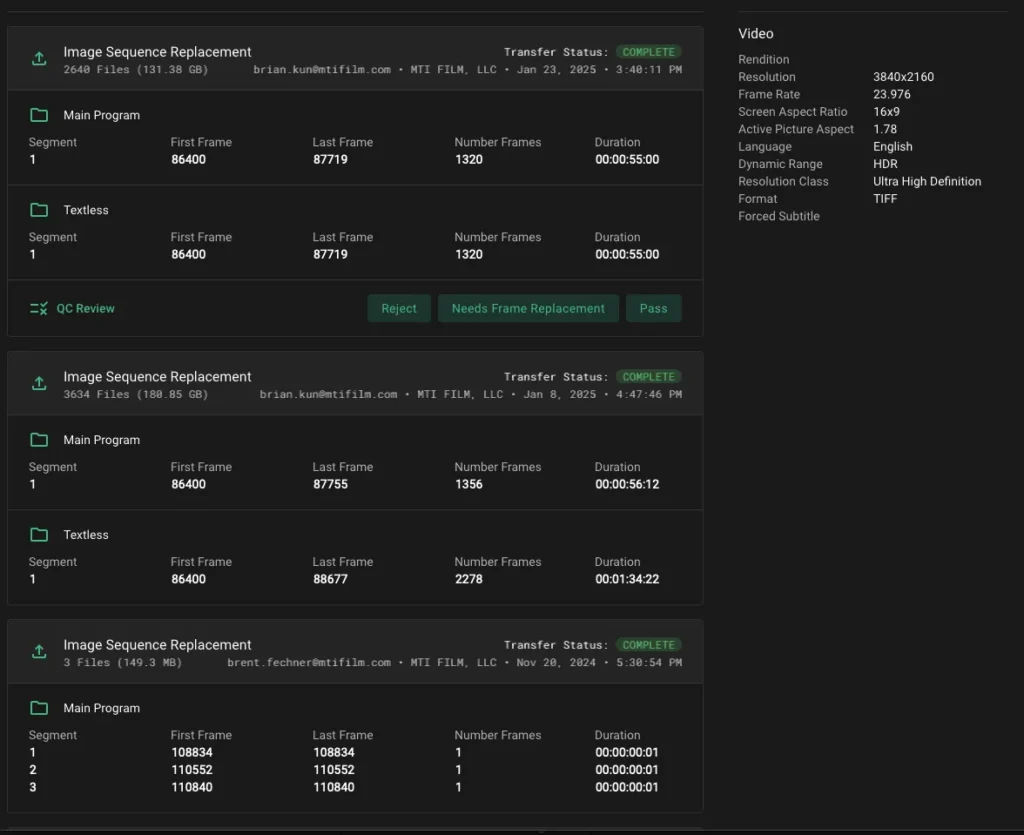
Task: Click the Textless folder icon in the Jan 8 transfer
Action: pos(39,535)
